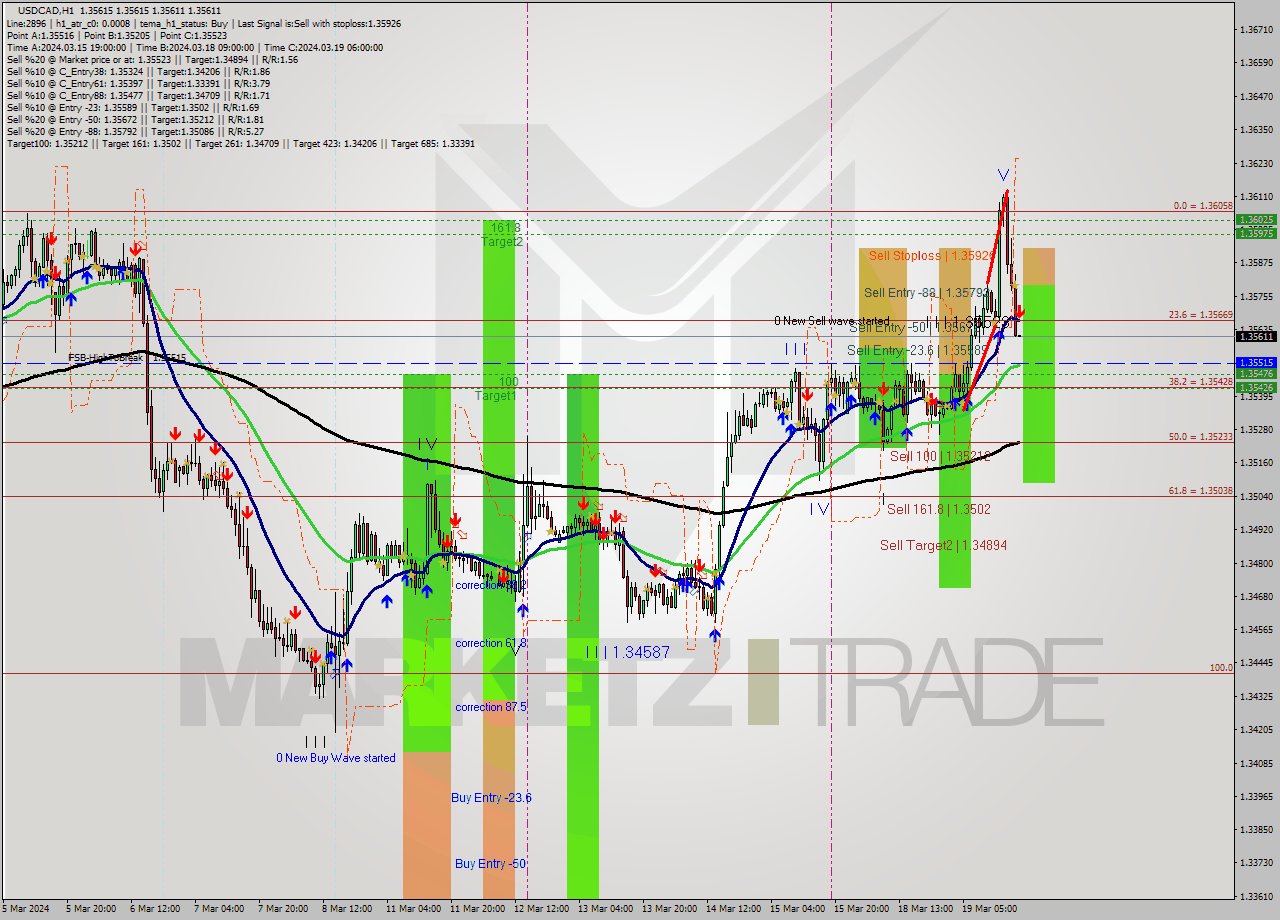Click the 1.34800 price axis value
This screenshot has height=920, width=1280.
1258,563
